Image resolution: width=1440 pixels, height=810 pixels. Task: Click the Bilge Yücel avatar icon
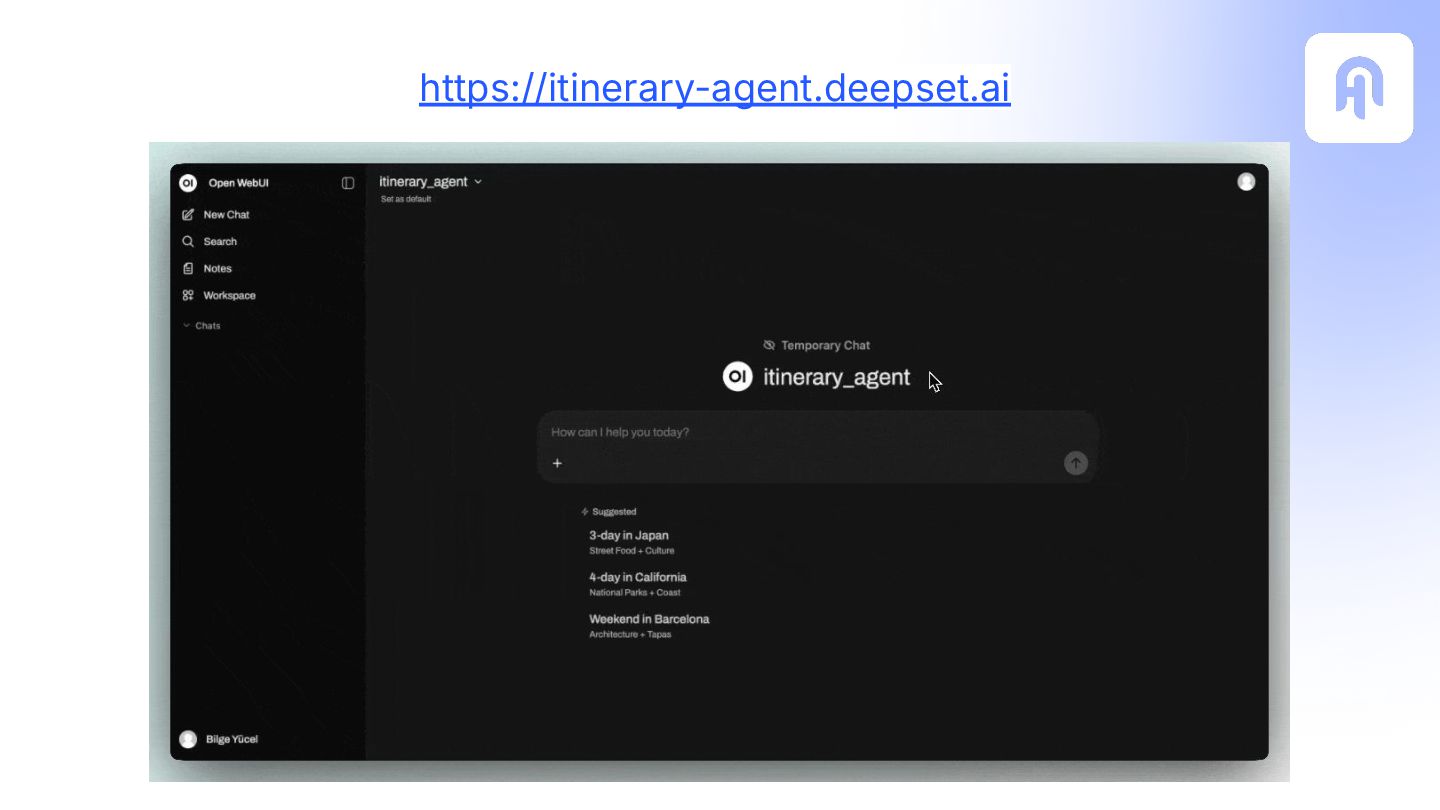pos(188,739)
